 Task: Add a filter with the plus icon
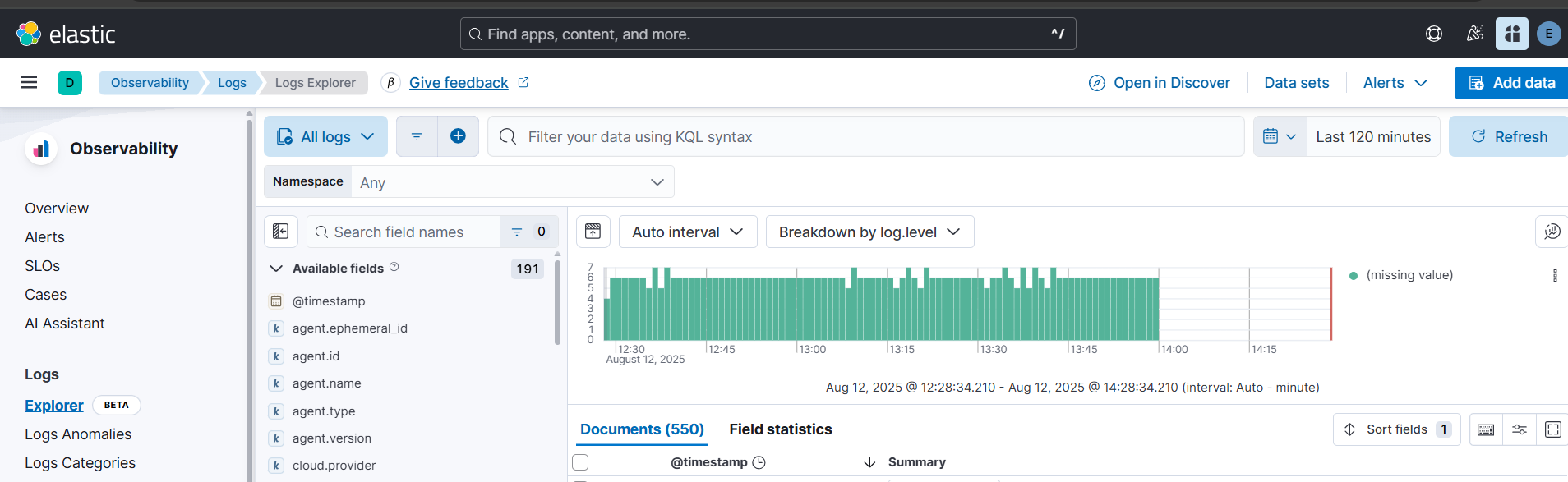(x=458, y=136)
